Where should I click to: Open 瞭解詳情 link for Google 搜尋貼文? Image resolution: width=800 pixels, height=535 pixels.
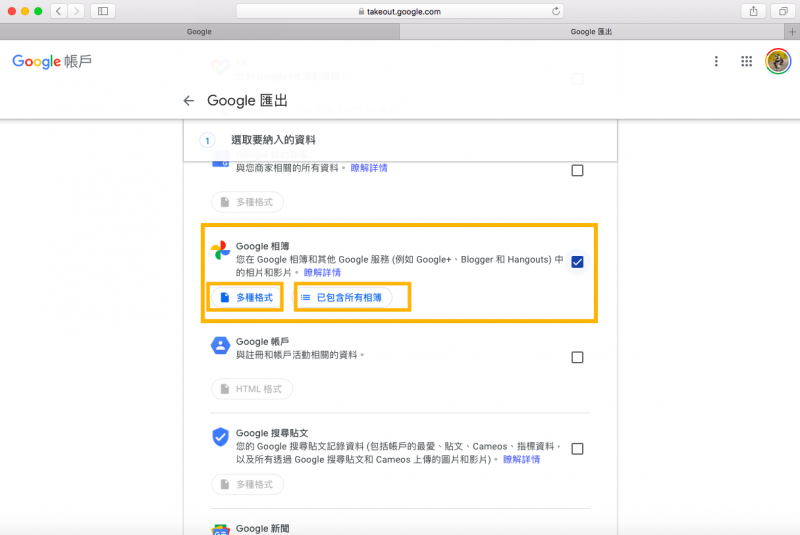point(521,460)
